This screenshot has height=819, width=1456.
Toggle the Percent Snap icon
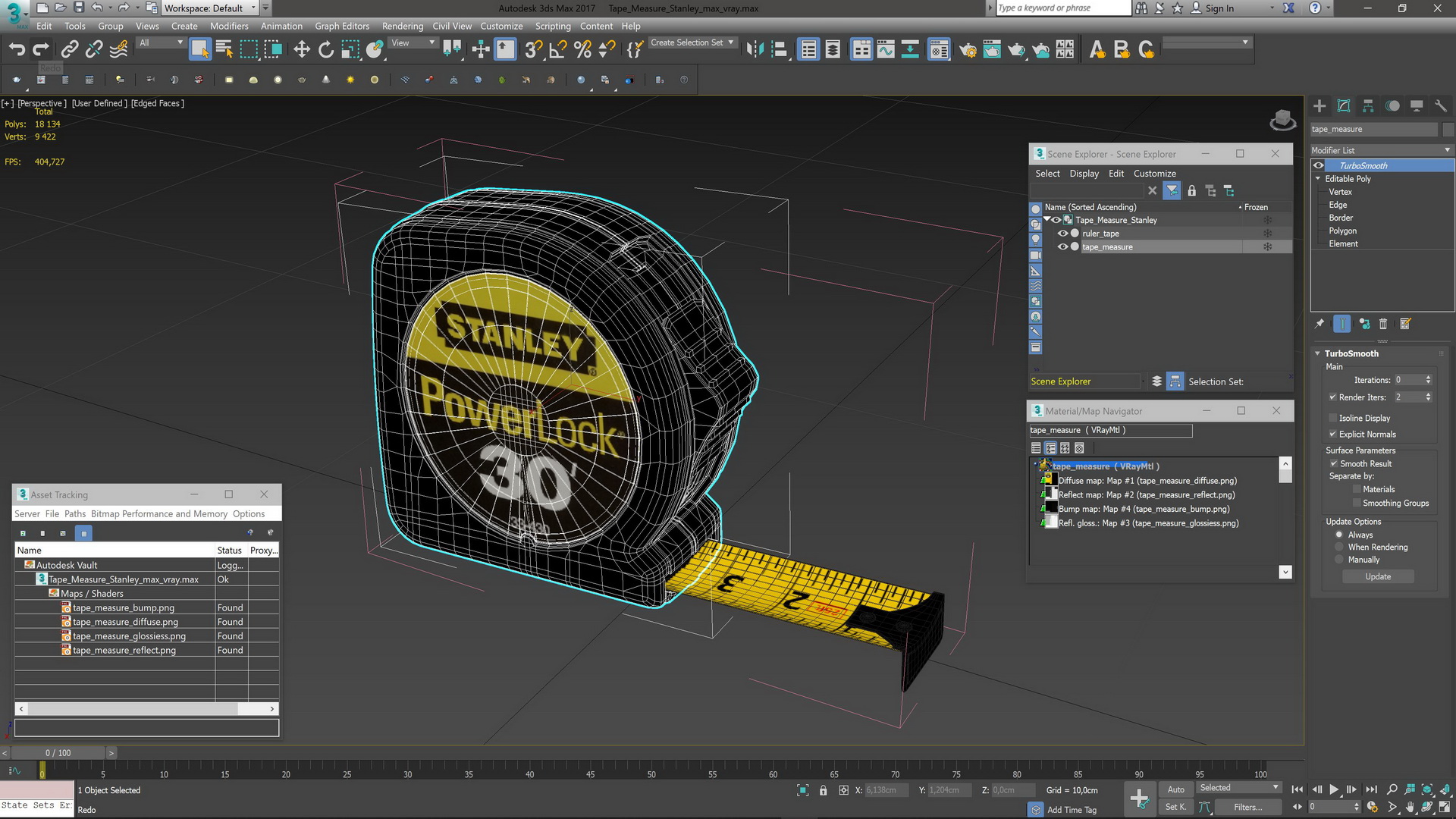[582, 50]
